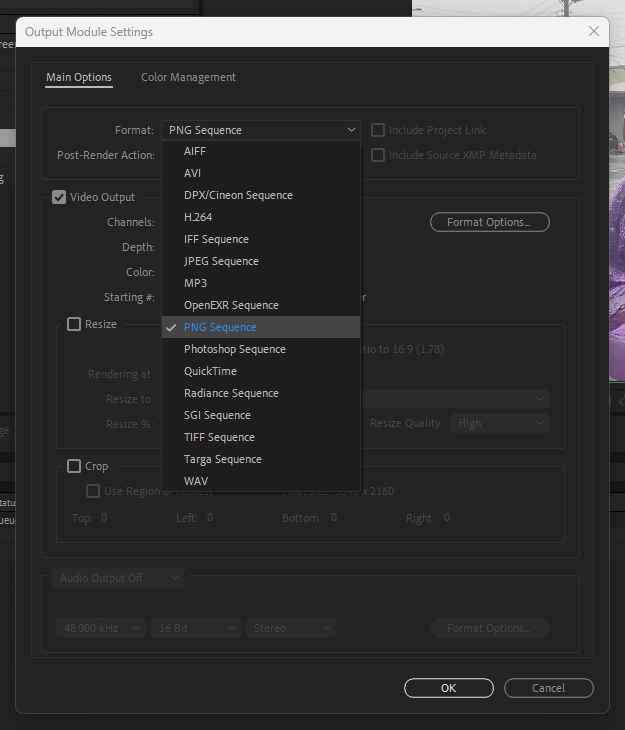
Task: Choose JPEG Sequence format
Action: click(x=221, y=261)
